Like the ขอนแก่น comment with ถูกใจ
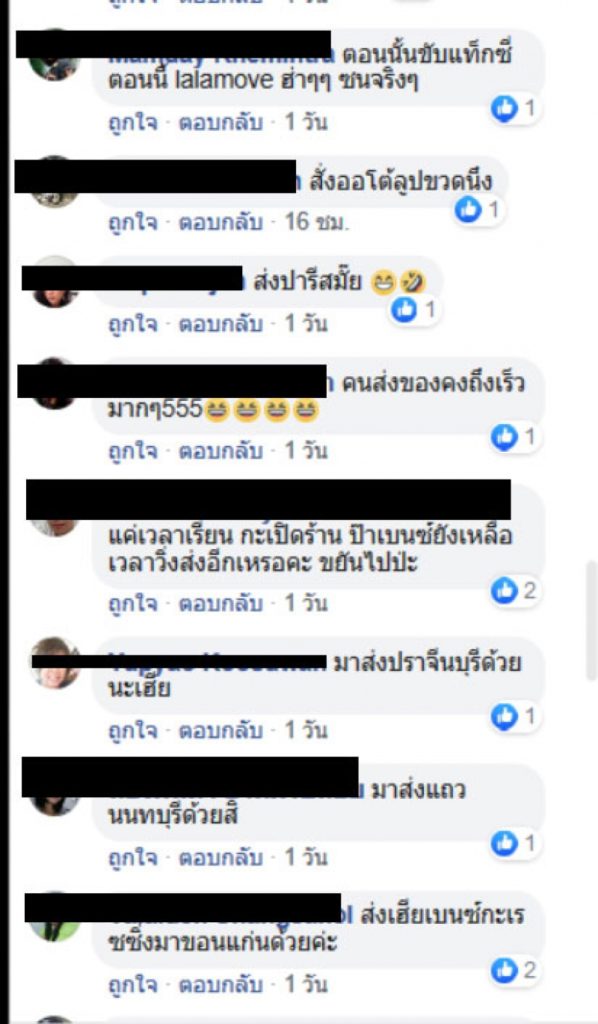Viewport: 598px width, 1024px height. [x=133, y=984]
